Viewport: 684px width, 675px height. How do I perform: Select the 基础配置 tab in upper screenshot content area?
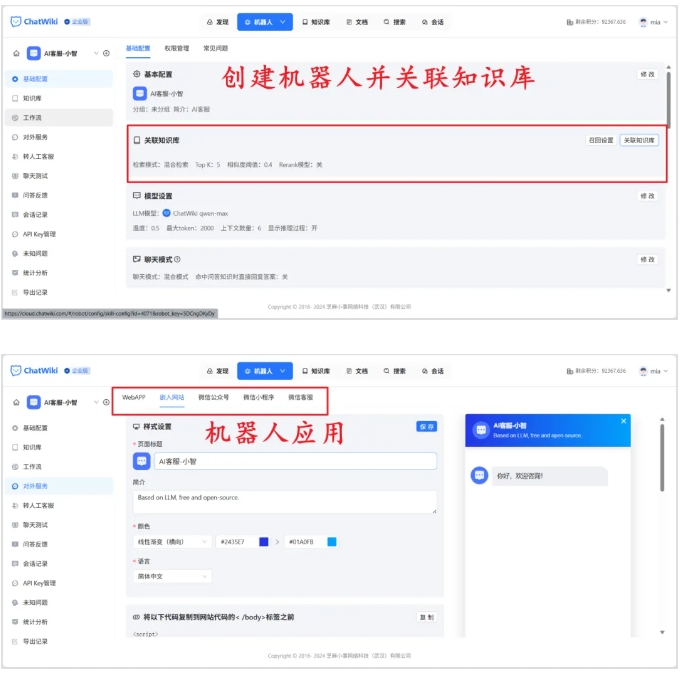138,48
